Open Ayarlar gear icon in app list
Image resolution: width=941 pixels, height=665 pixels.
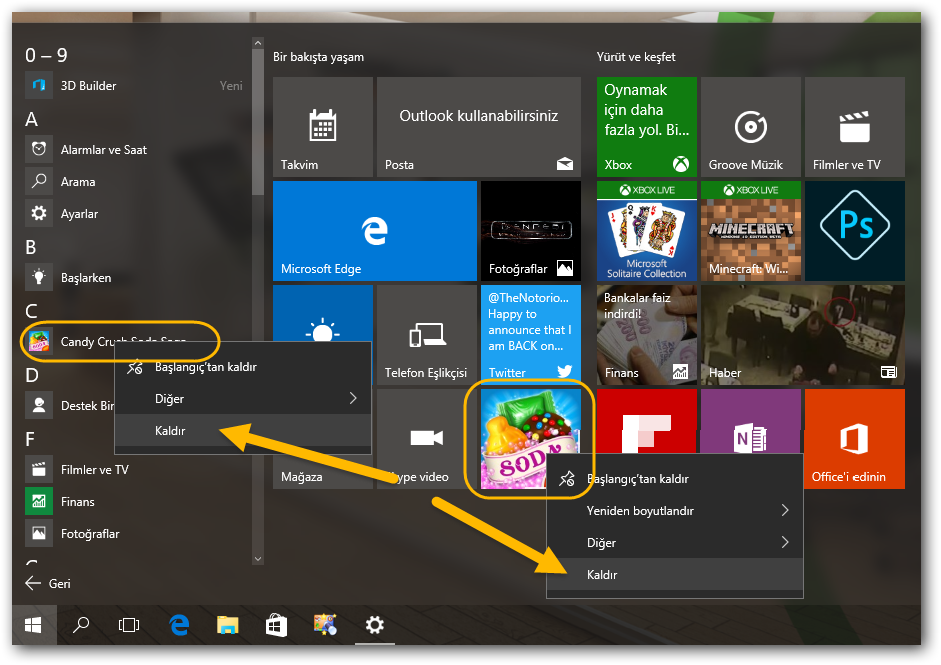click(x=39, y=213)
